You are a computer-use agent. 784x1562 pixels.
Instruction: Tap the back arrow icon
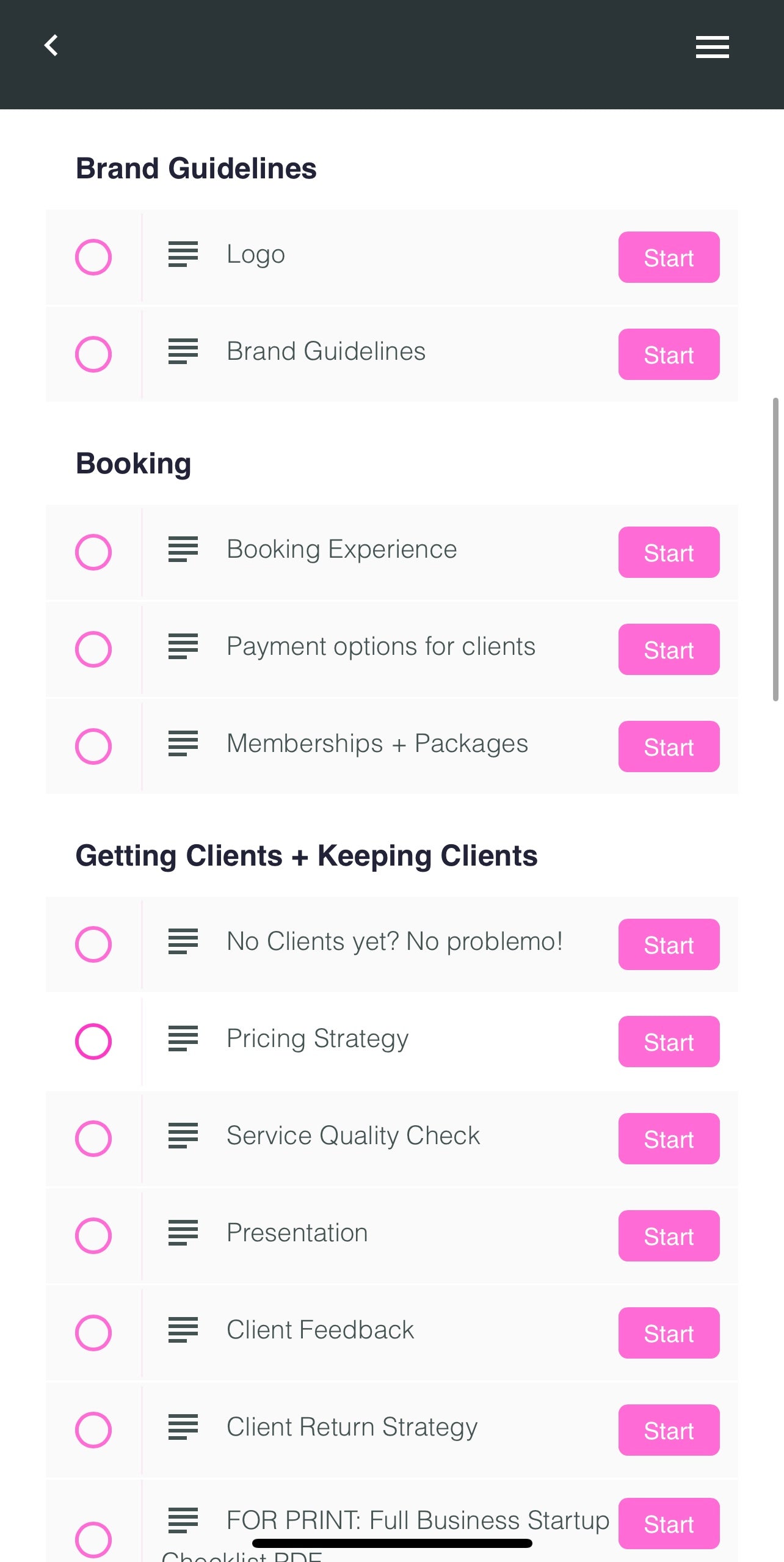pos(51,45)
